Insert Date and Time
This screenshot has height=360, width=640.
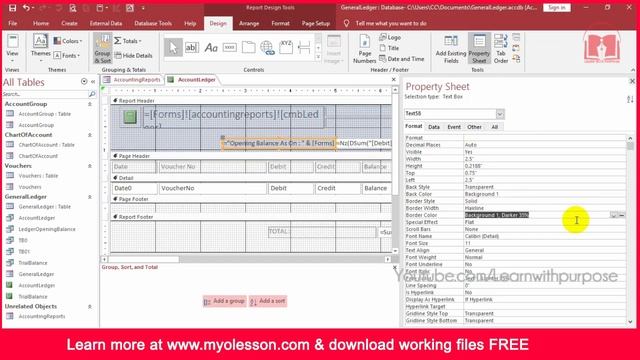pos(402,59)
